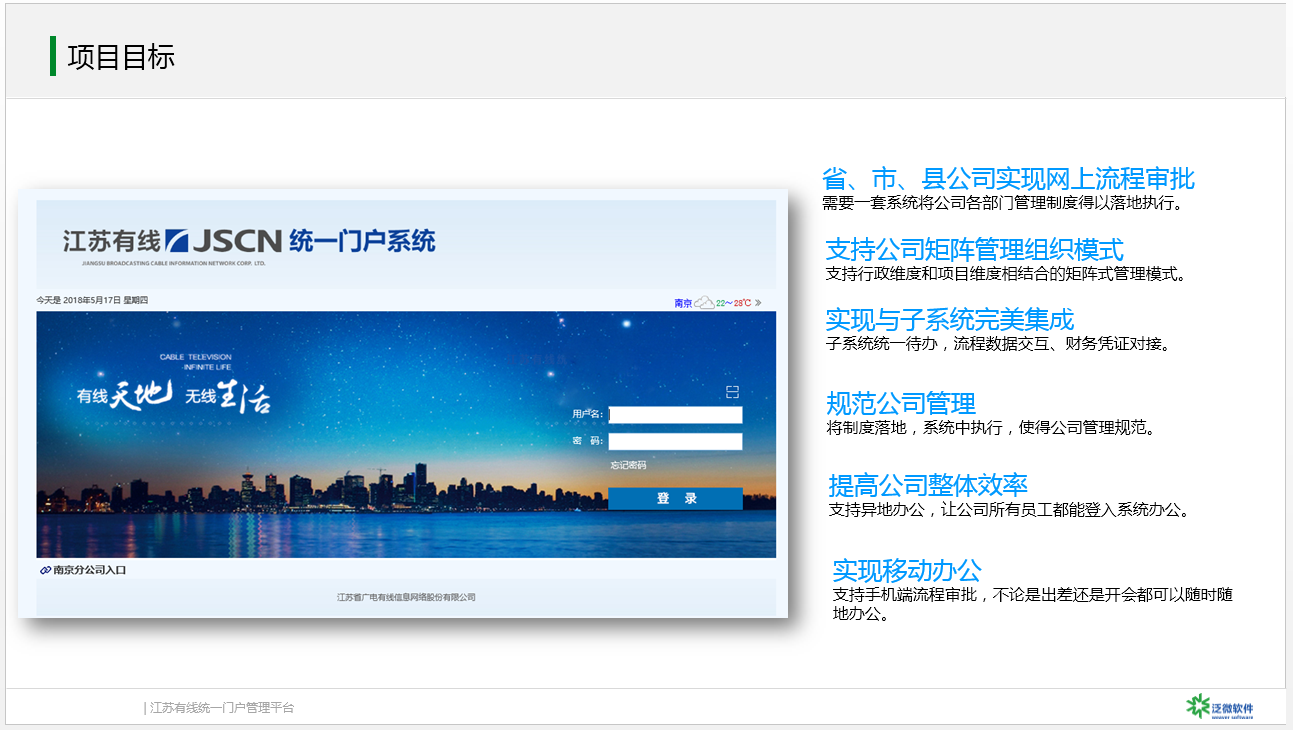Click heading 实现移动办公
This screenshot has height=730, width=1293.
(x=907, y=571)
